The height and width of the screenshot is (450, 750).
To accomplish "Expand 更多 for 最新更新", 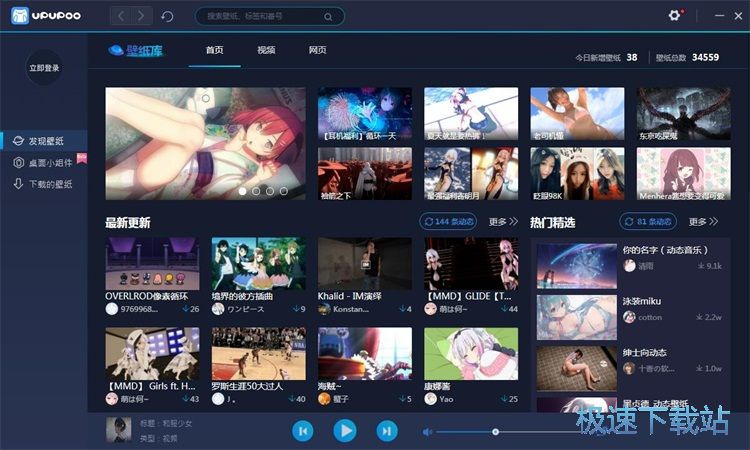I will point(503,222).
